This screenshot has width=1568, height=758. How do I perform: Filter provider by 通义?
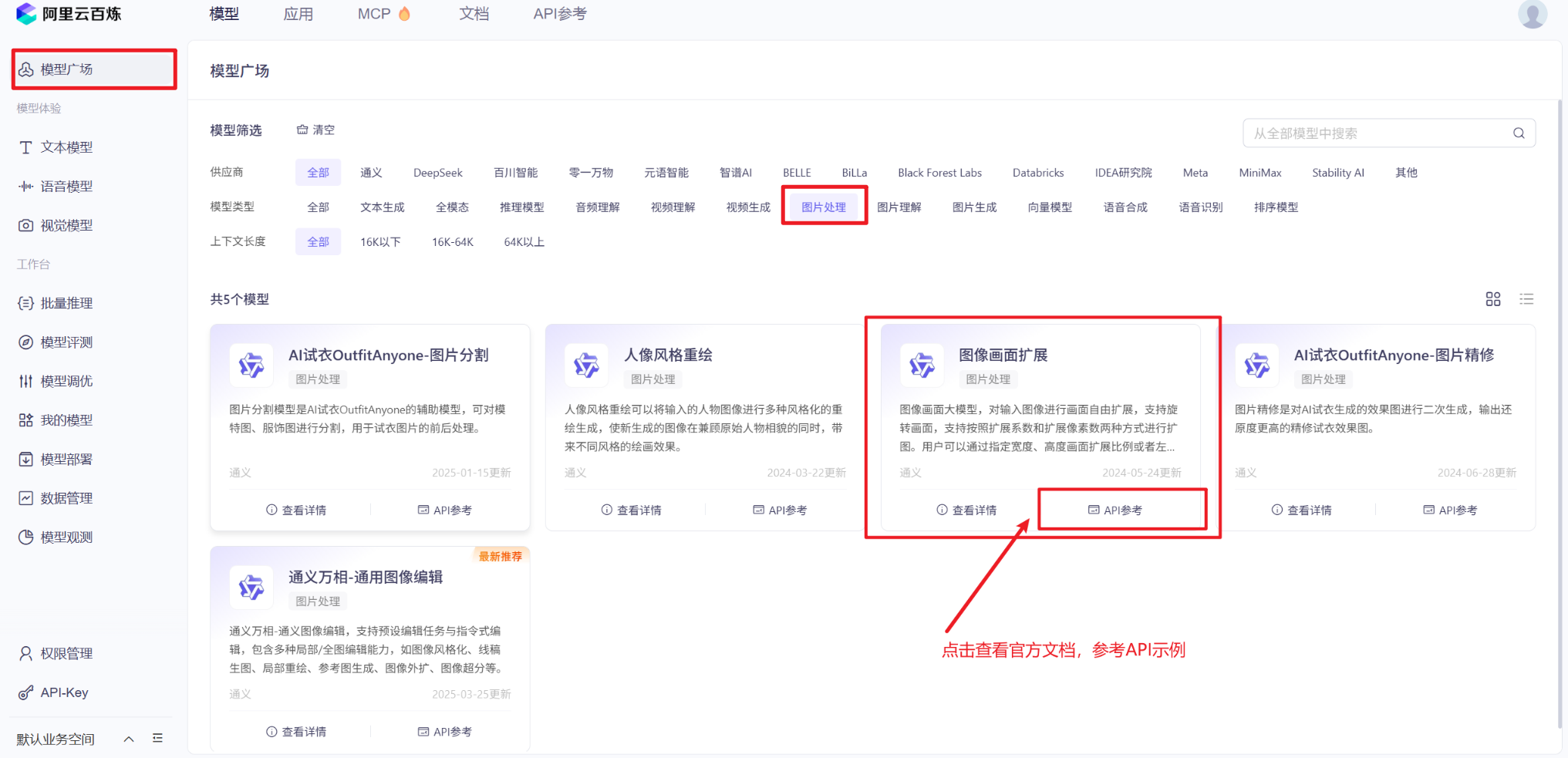(371, 173)
